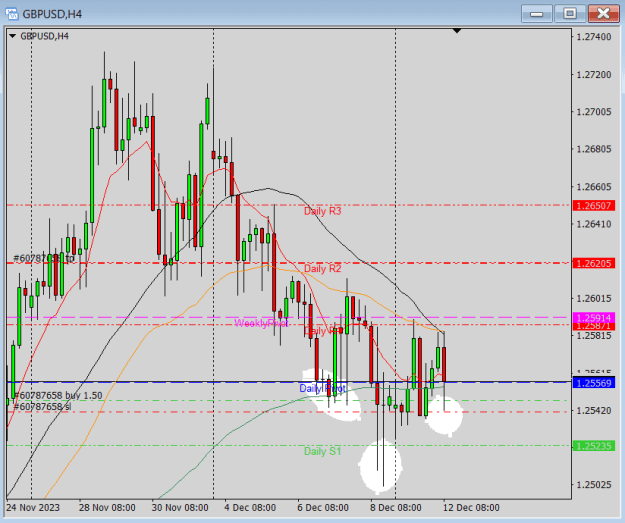Click the Daily Pivot label
The image size is (625, 523).
coord(322,388)
